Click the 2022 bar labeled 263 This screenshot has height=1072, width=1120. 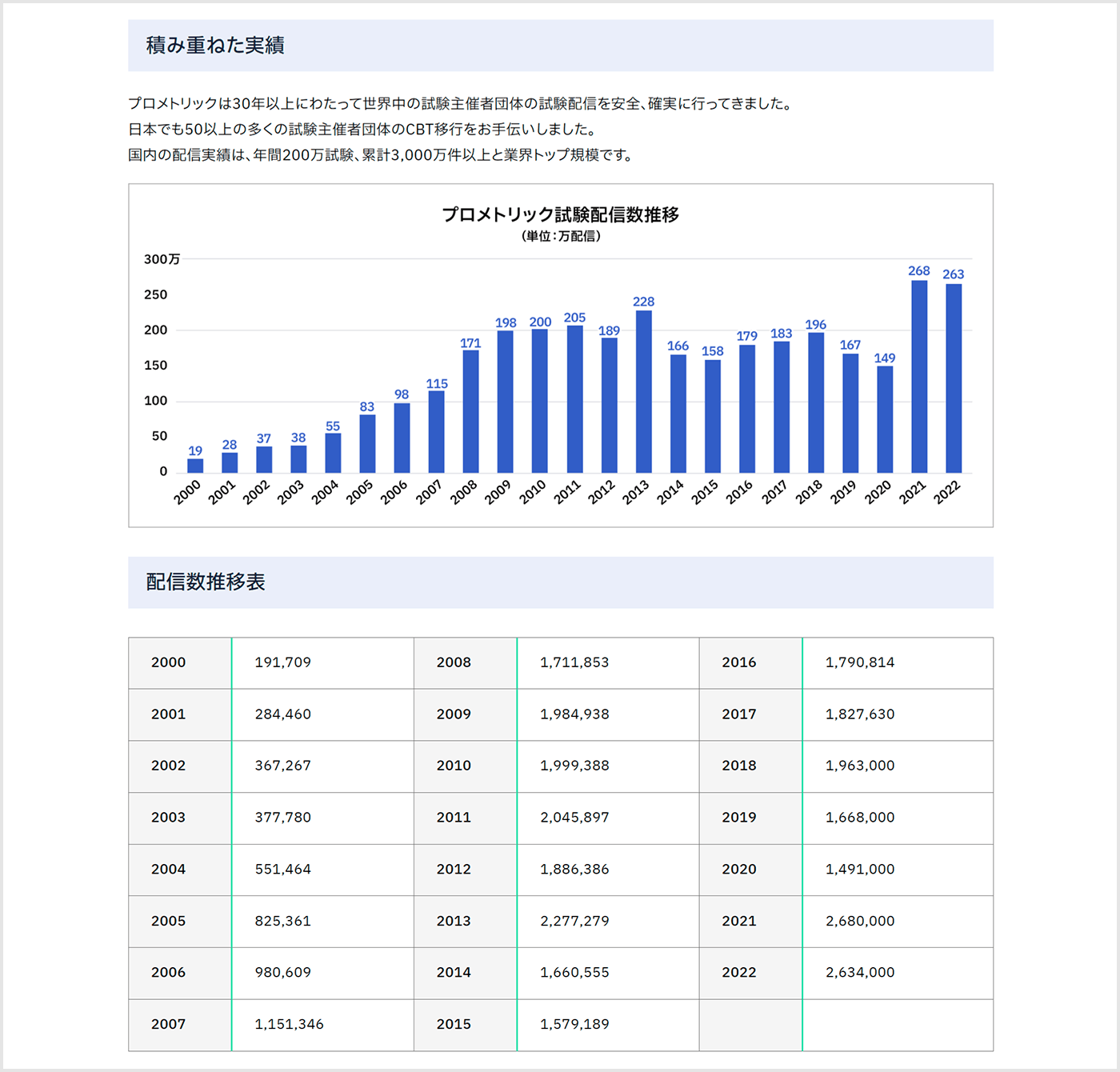[x=954, y=378]
